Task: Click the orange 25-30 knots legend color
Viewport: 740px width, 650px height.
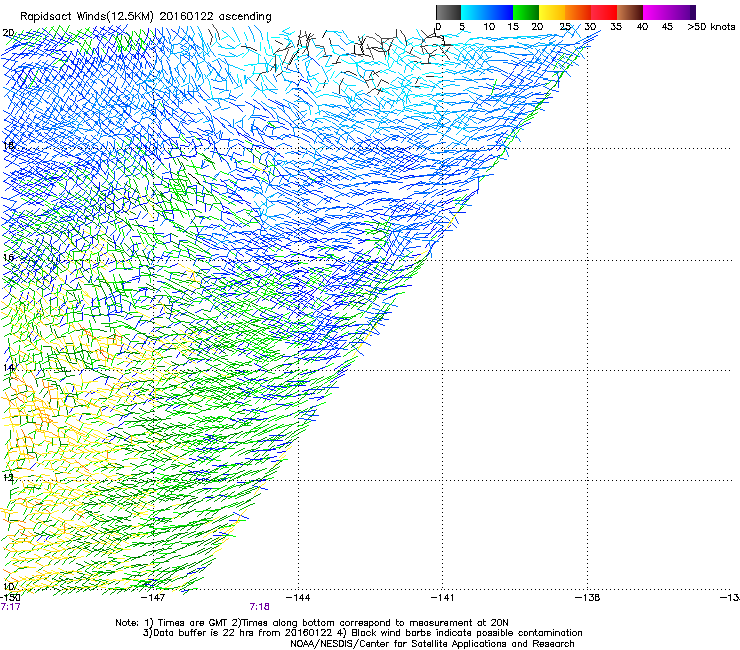Action: (x=578, y=12)
